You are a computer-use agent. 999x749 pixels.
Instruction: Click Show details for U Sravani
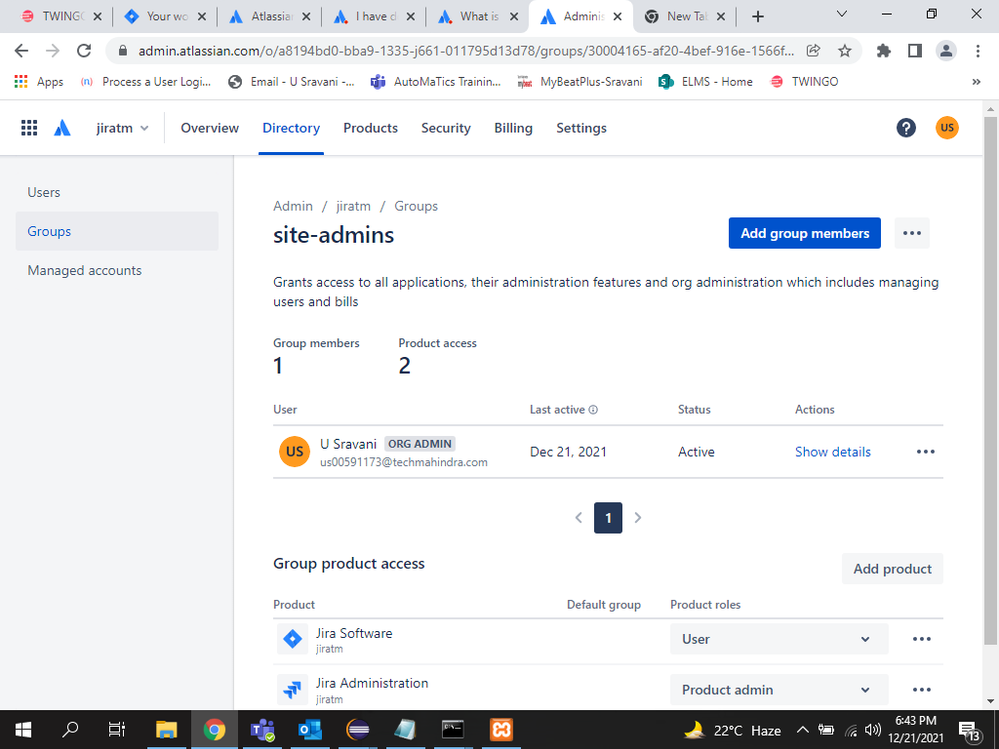833,452
